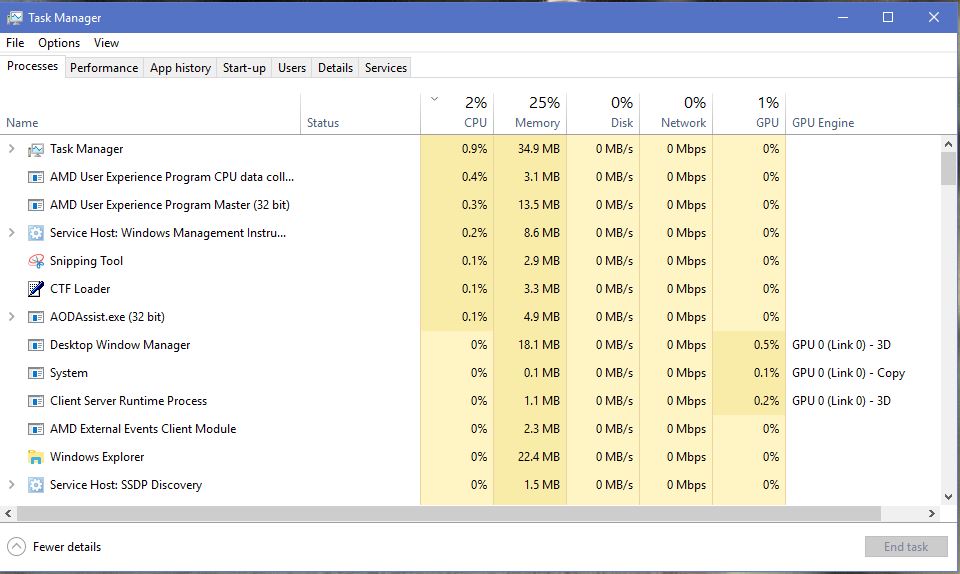Select the Windows Explorer process name
Viewport: 960px width, 574px height.
click(97, 457)
